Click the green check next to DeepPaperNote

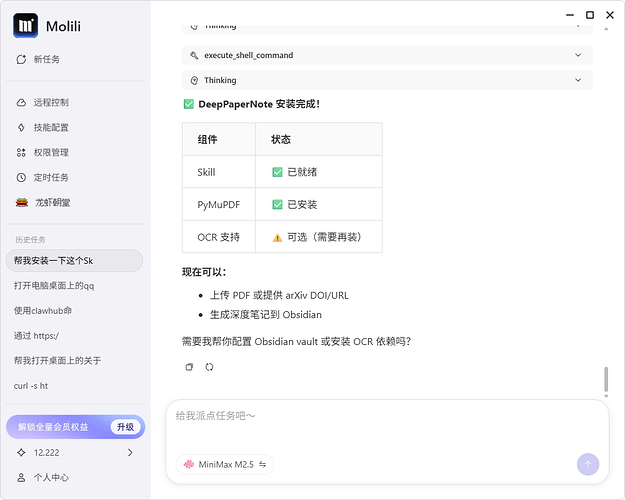click(x=189, y=104)
